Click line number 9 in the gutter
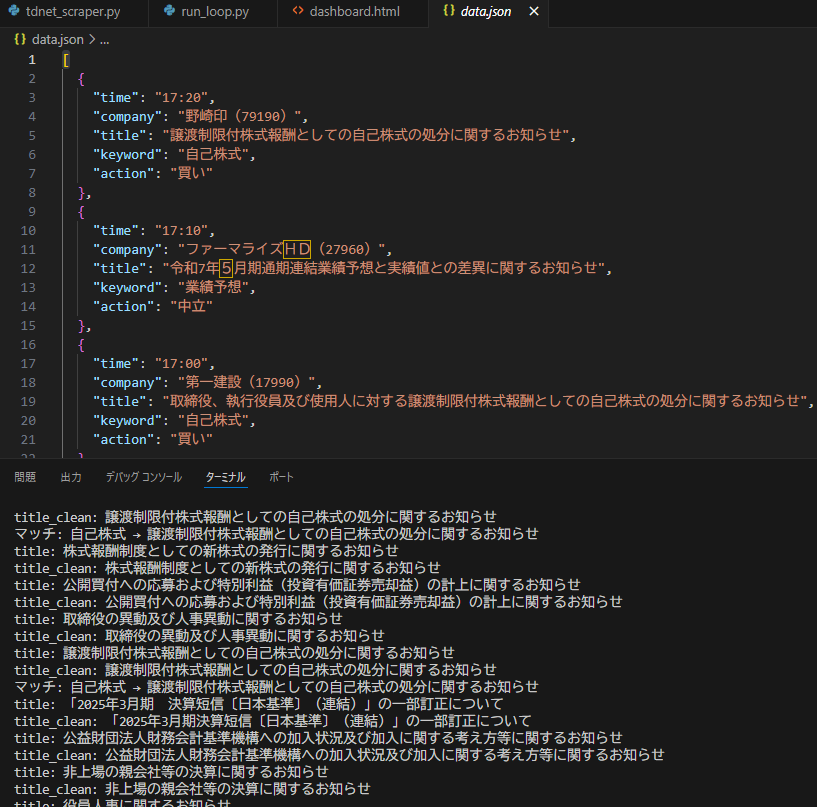The image size is (817, 807). click(32, 212)
